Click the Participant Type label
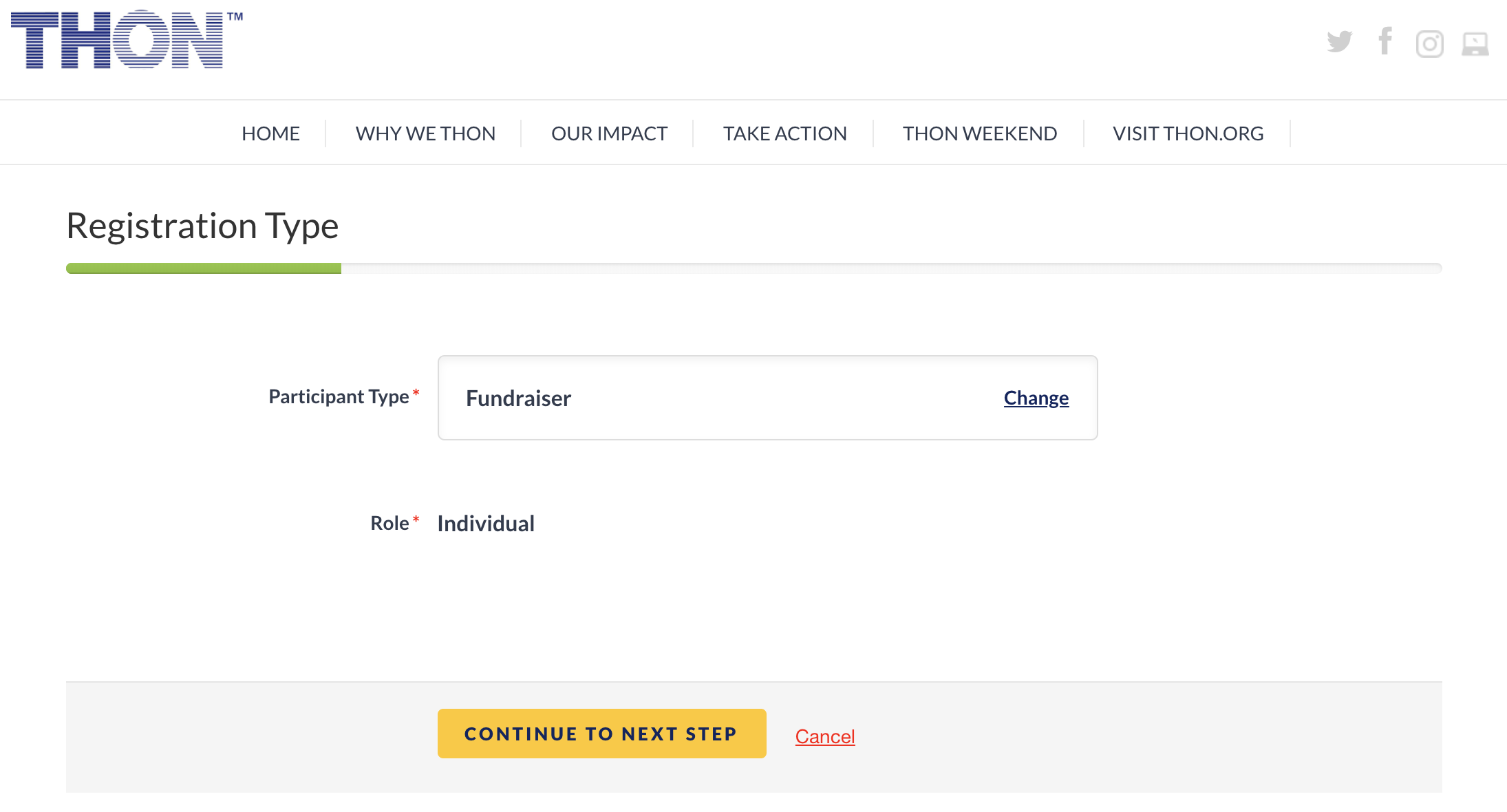The image size is (1507, 812). tap(339, 397)
